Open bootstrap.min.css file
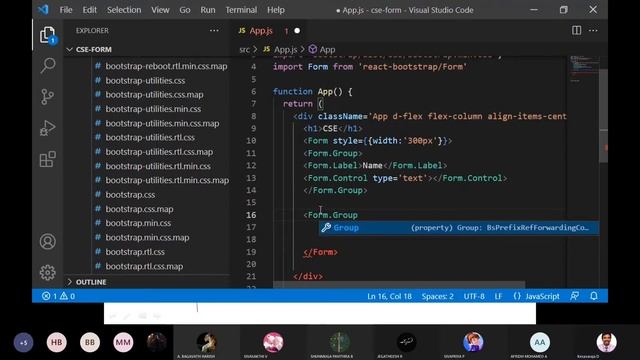The height and width of the screenshot is (360, 640). coord(138,223)
